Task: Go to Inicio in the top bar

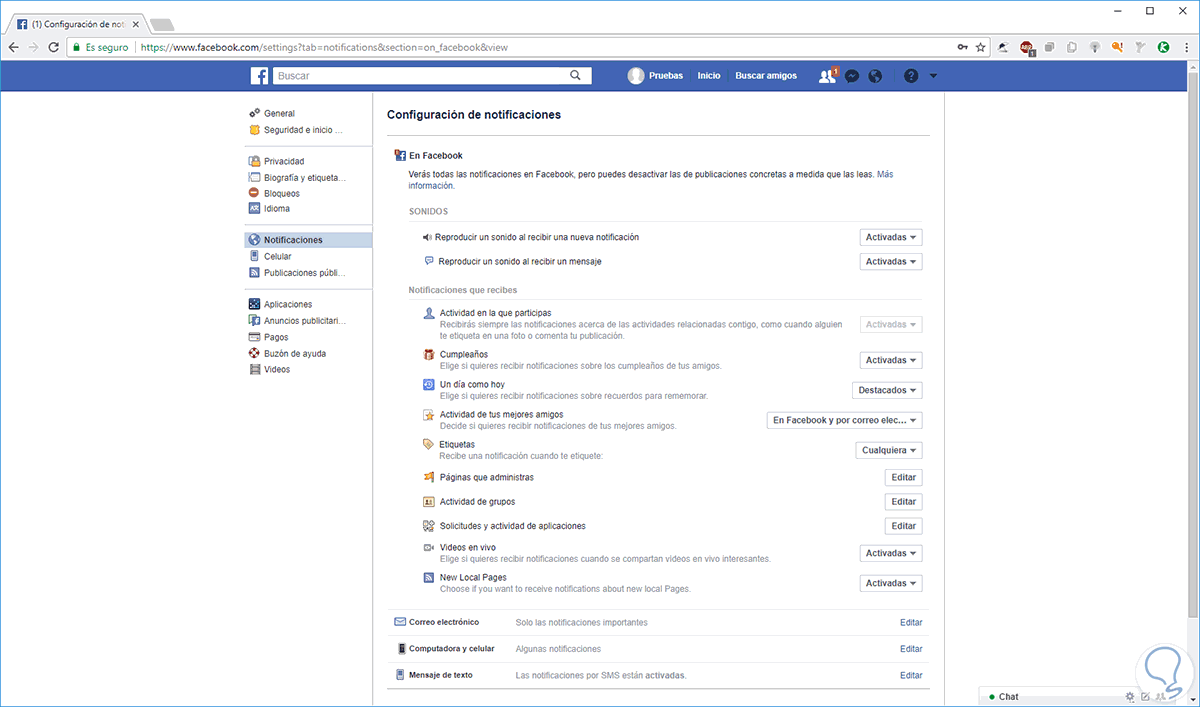Action: pos(709,76)
